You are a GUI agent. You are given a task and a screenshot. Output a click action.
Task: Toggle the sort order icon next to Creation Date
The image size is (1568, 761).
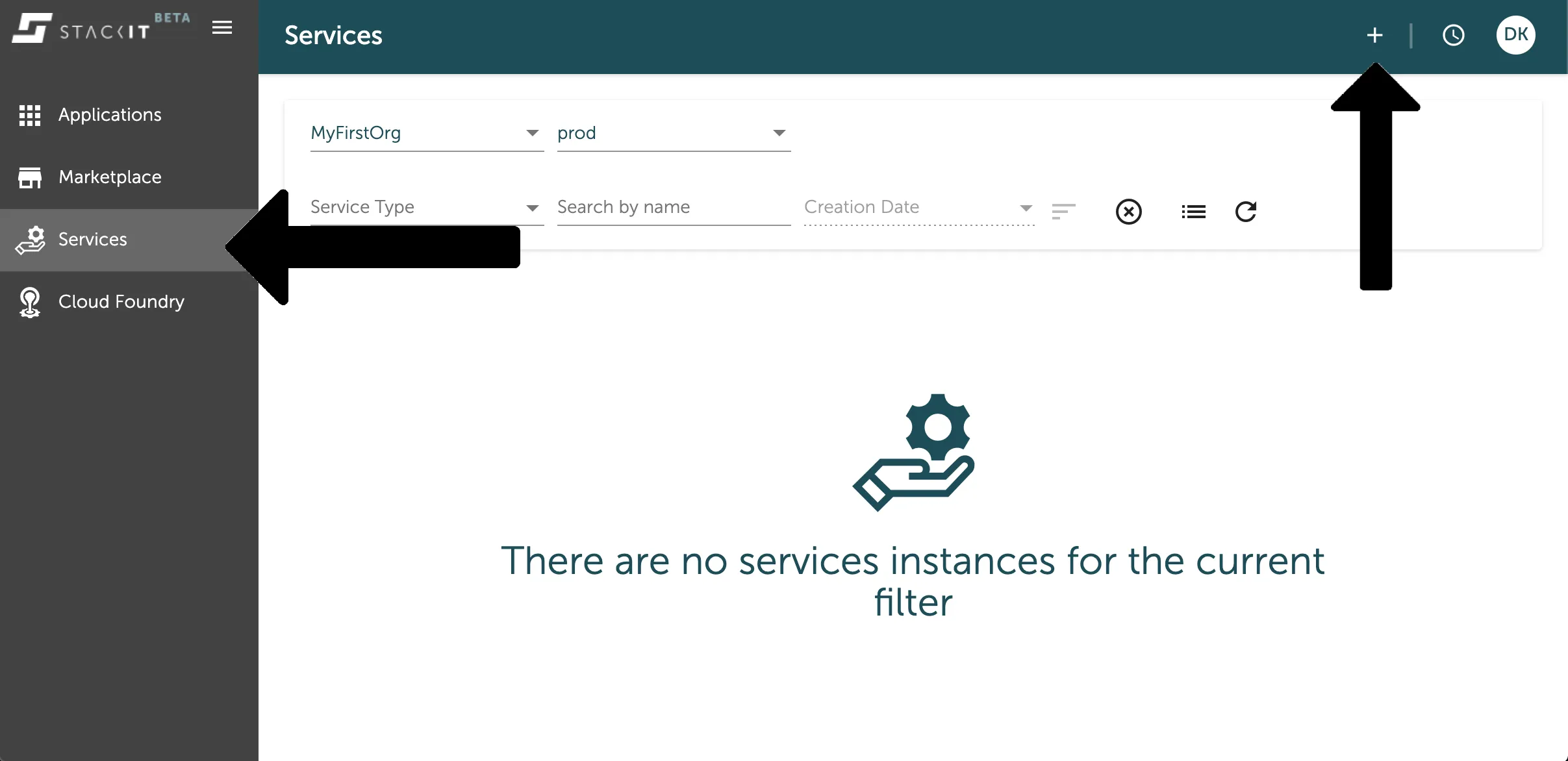click(1064, 211)
